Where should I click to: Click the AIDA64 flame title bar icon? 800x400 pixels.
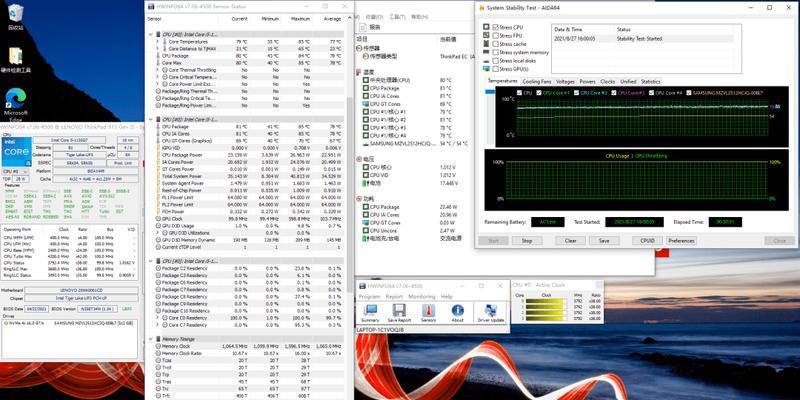[x=481, y=8]
